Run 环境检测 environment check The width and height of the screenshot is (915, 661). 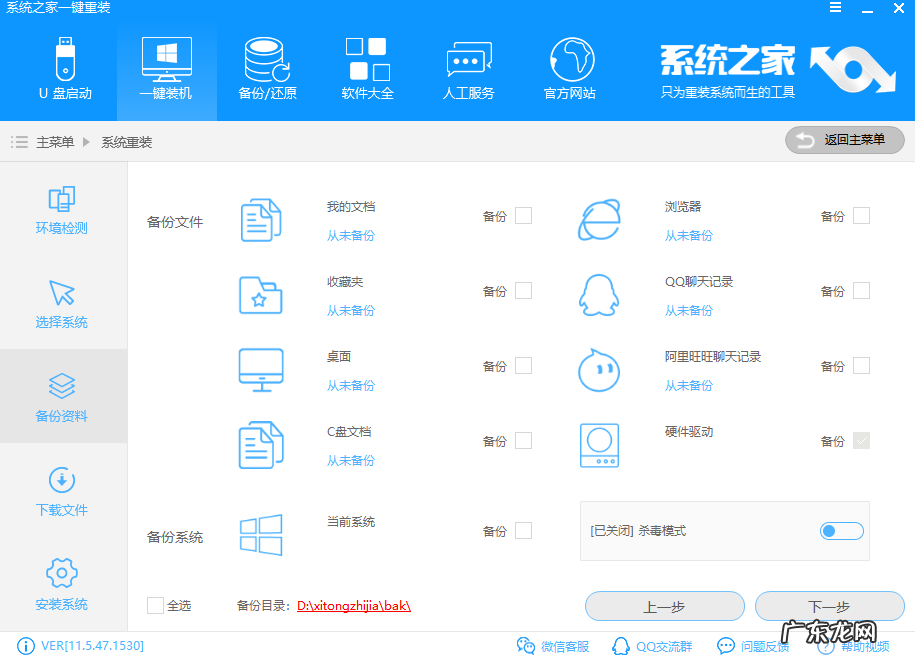click(x=62, y=210)
